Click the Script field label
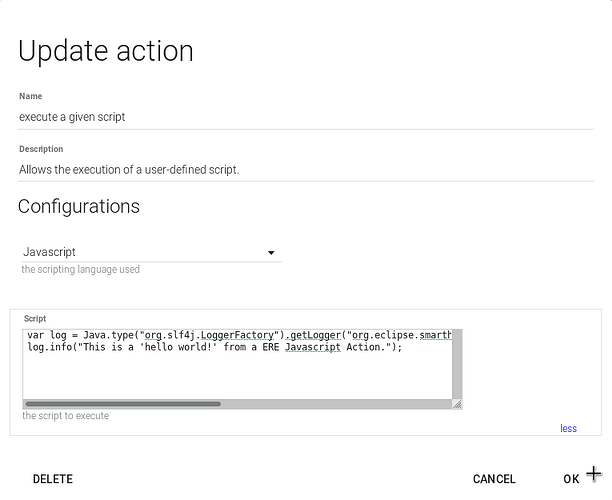Screen dimensions: 612x500 [35, 319]
